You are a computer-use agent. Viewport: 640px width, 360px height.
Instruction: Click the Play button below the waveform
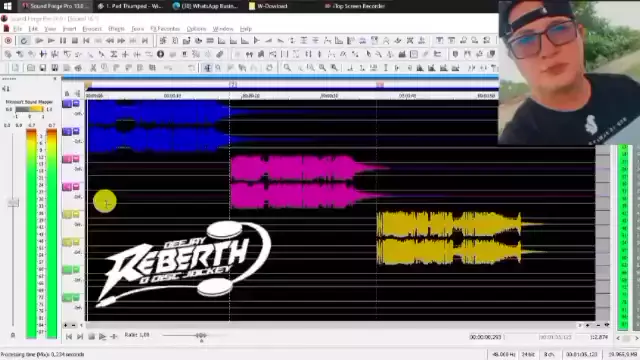(102, 337)
